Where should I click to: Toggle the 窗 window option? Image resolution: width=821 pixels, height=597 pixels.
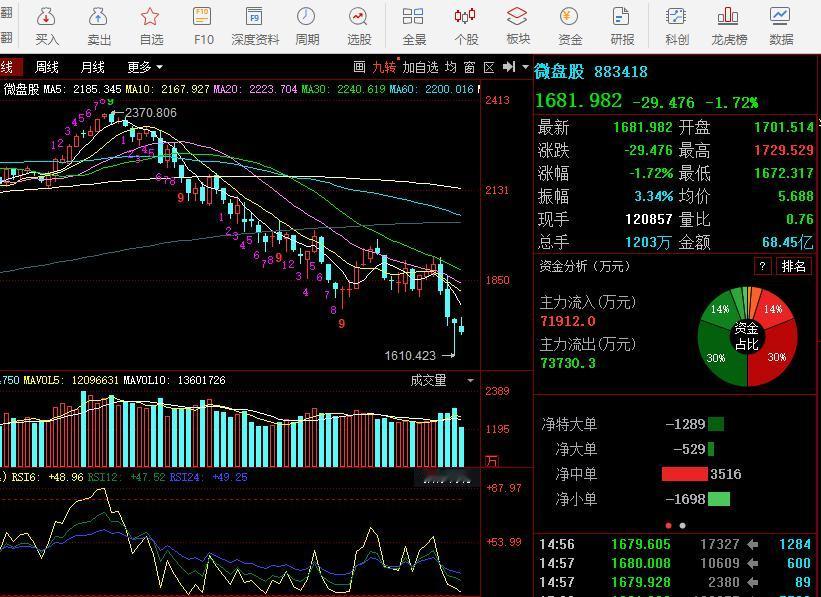(470, 67)
